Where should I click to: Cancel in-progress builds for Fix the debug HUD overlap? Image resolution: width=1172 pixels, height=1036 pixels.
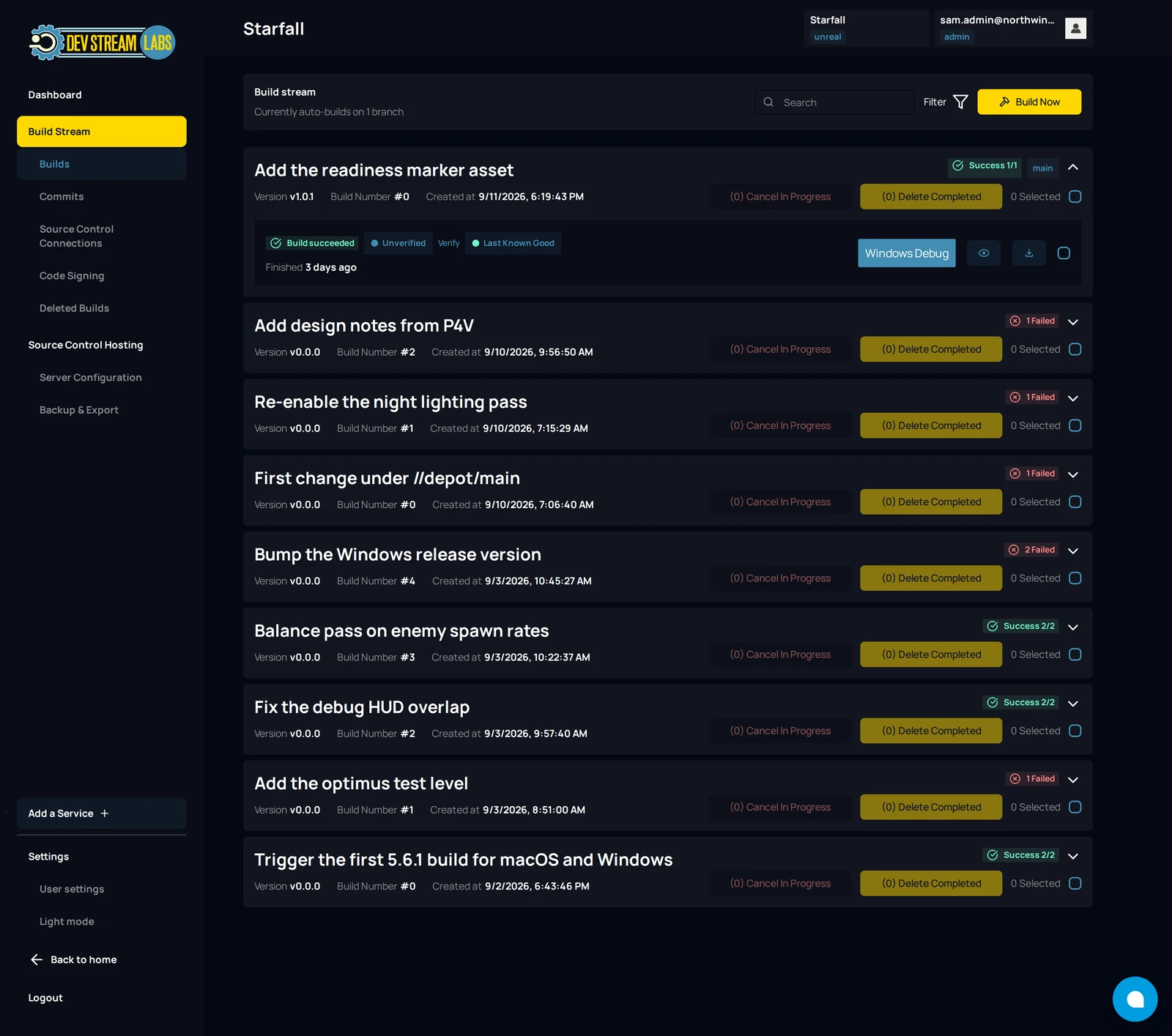pyautogui.click(x=780, y=731)
